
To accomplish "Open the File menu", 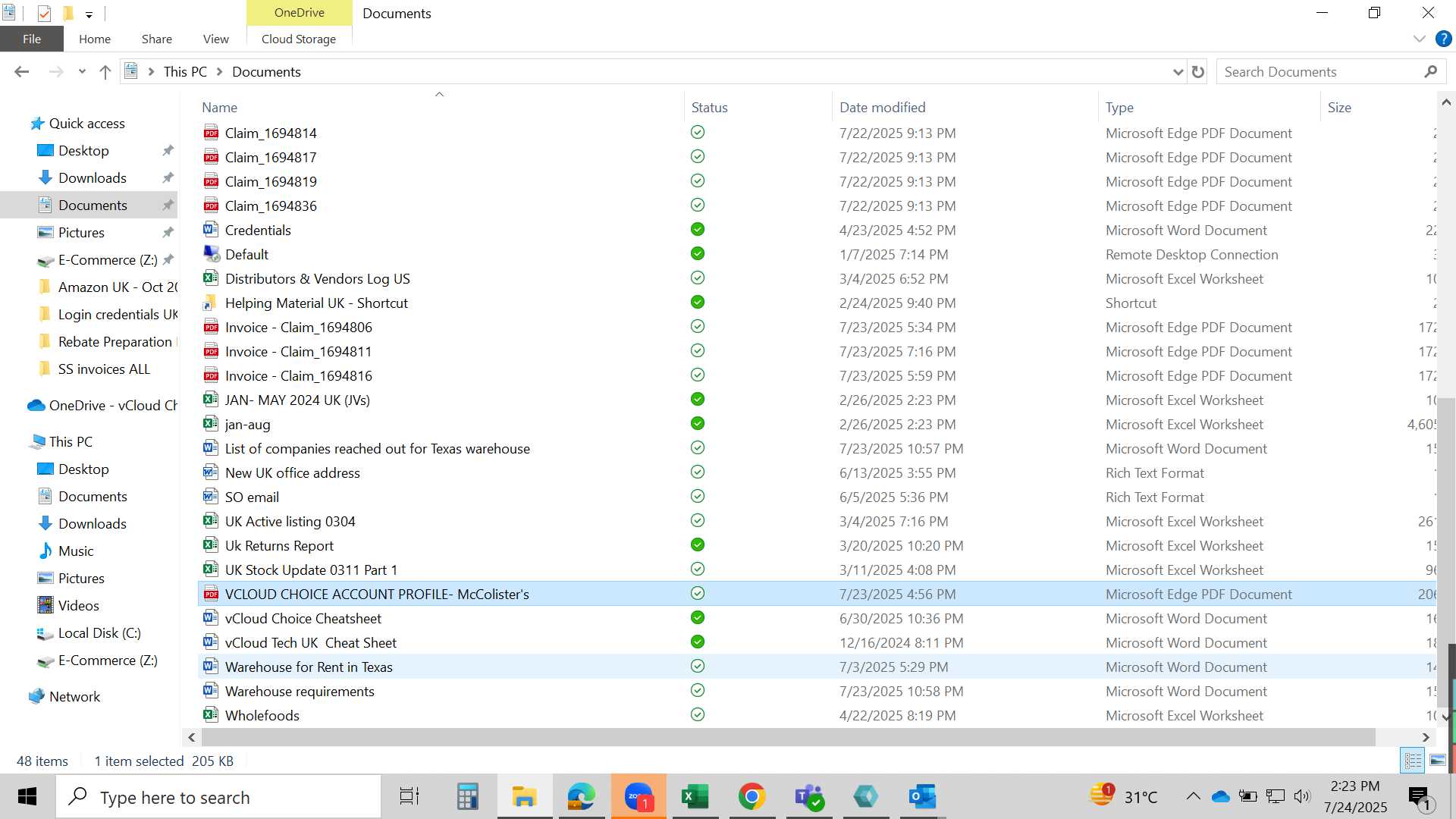I will click(32, 39).
